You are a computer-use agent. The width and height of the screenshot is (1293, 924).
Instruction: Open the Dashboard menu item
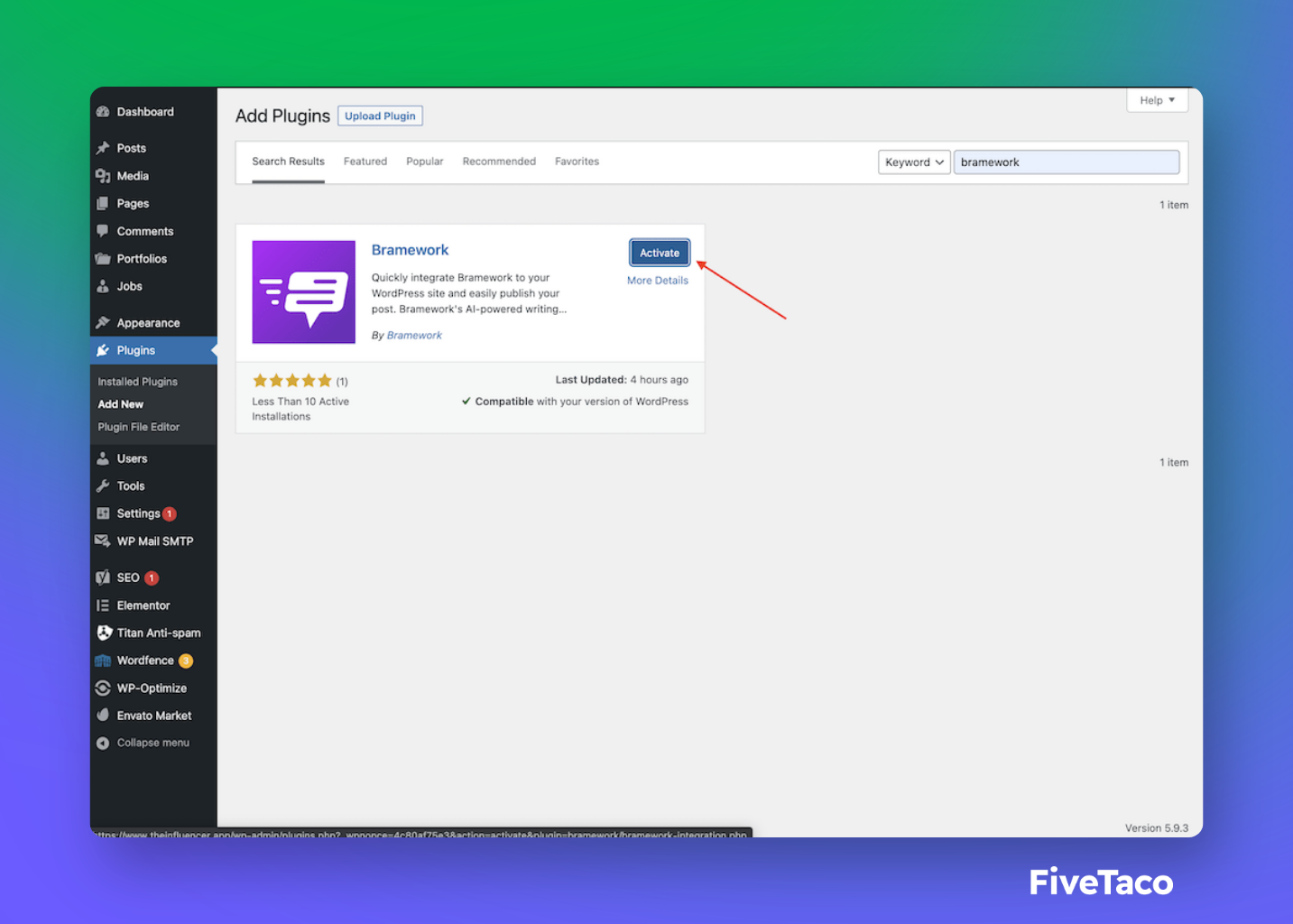(153, 112)
